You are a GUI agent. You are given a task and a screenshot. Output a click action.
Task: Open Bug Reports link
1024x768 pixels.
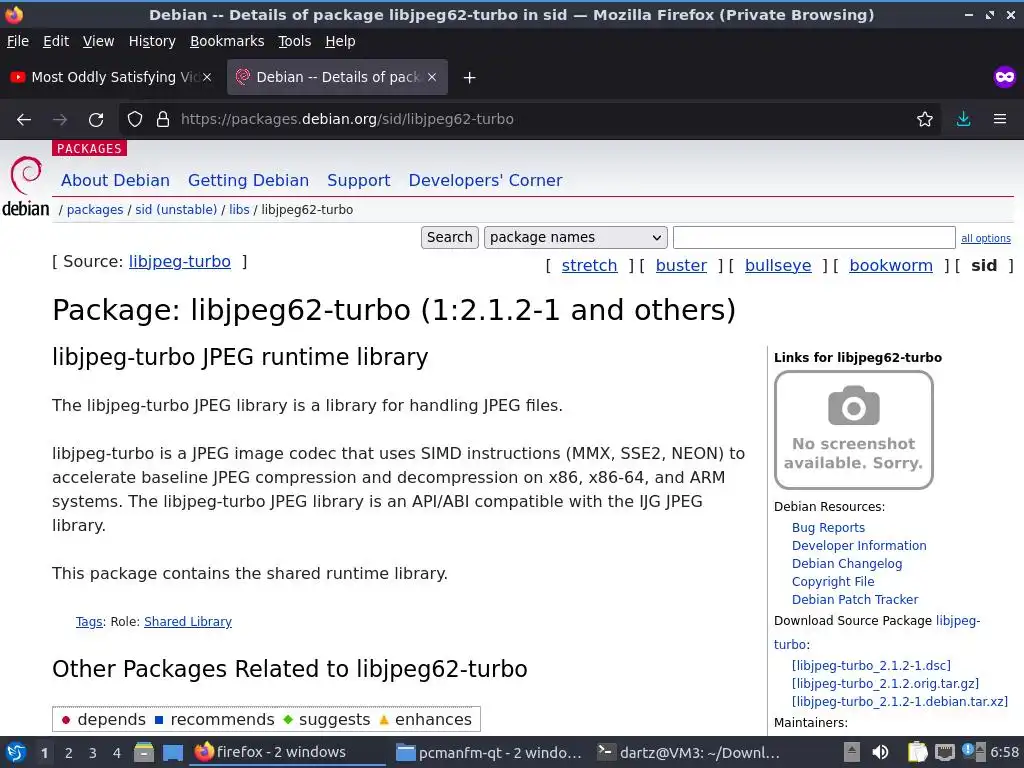828,528
